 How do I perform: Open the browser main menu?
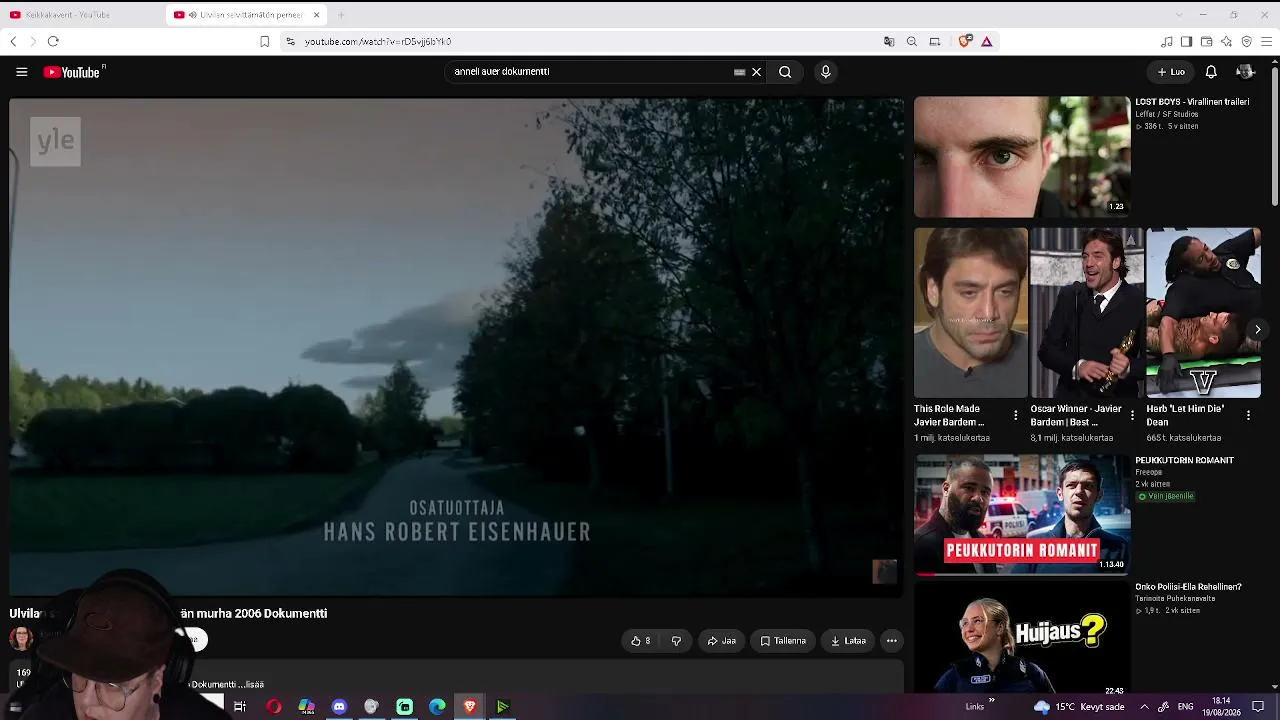pos(1267,41)
